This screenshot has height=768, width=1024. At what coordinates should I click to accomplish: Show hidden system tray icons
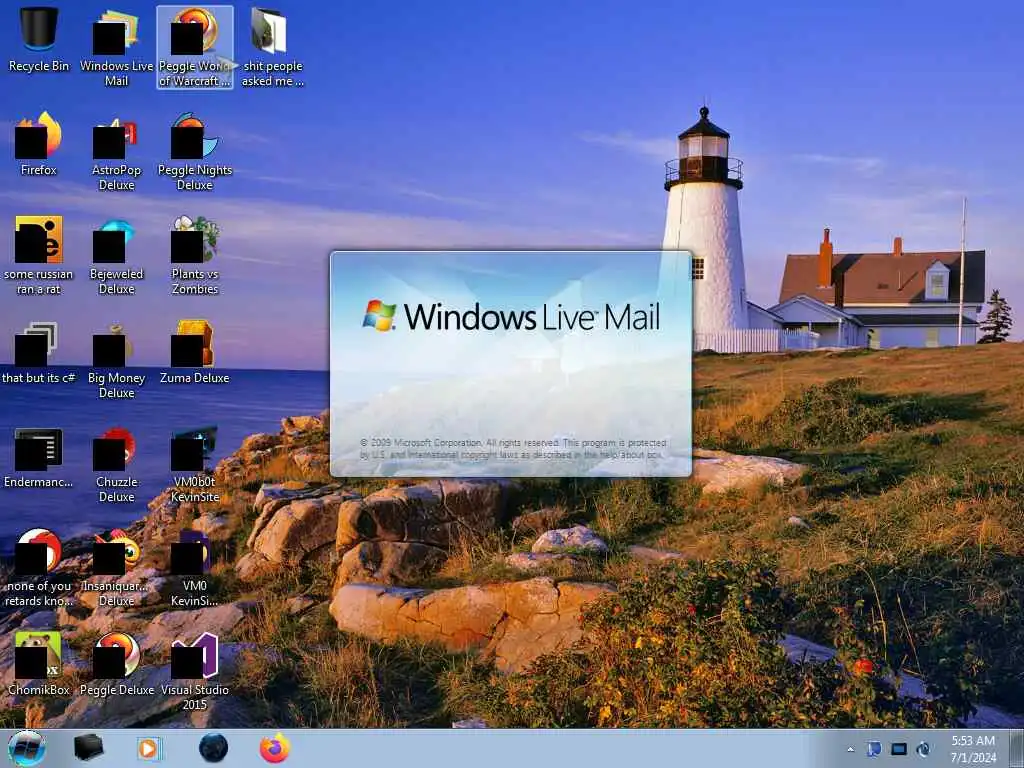(x=850, y=749)
